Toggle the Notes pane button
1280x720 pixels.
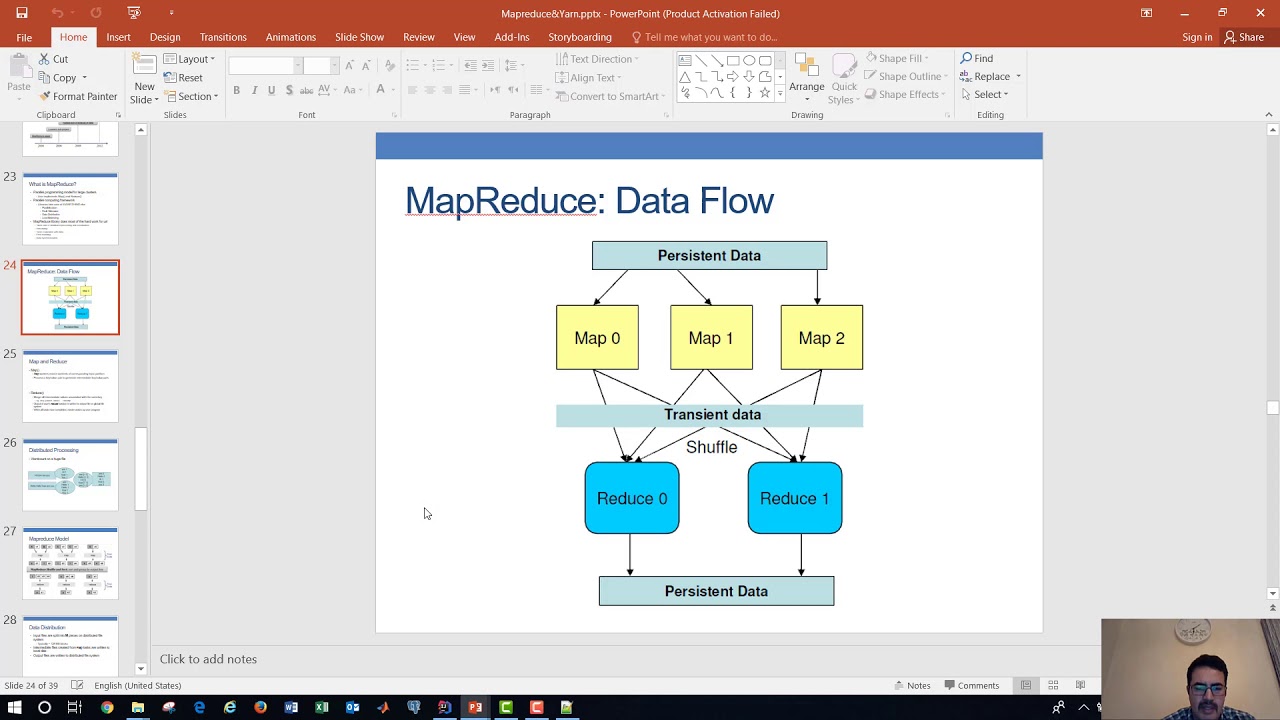[911, 685]
